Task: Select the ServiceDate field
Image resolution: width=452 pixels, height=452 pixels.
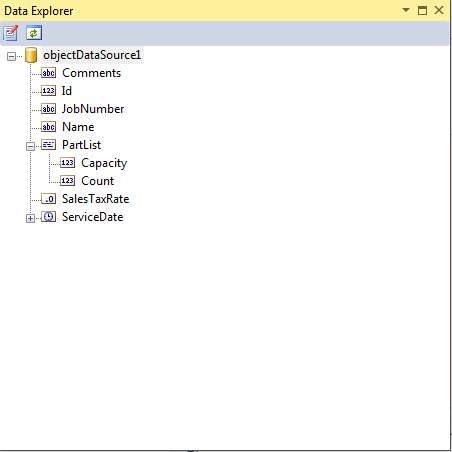Action: [93, 217]
